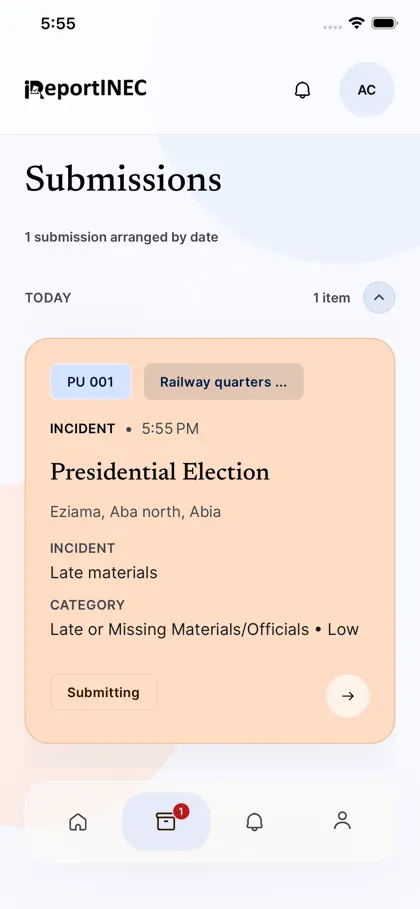Viewport: 420px width, 909px height.
Task: Open submission details with arrow button
Action: pyautogui.click(x=348, y=696)
